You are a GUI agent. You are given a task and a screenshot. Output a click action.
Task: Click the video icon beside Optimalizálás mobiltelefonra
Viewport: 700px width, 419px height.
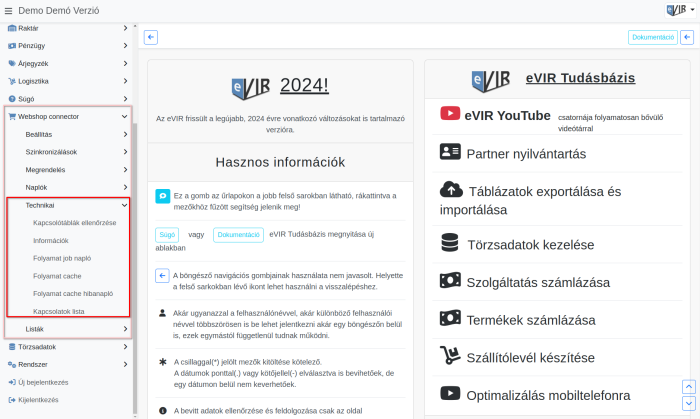pyautogui.click(x=450, y=393)
